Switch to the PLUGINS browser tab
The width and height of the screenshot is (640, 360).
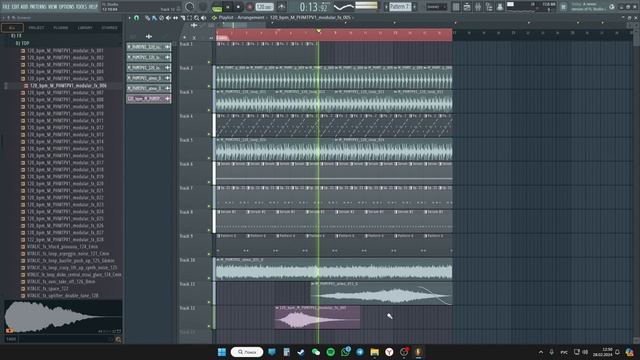pos(61,28)
